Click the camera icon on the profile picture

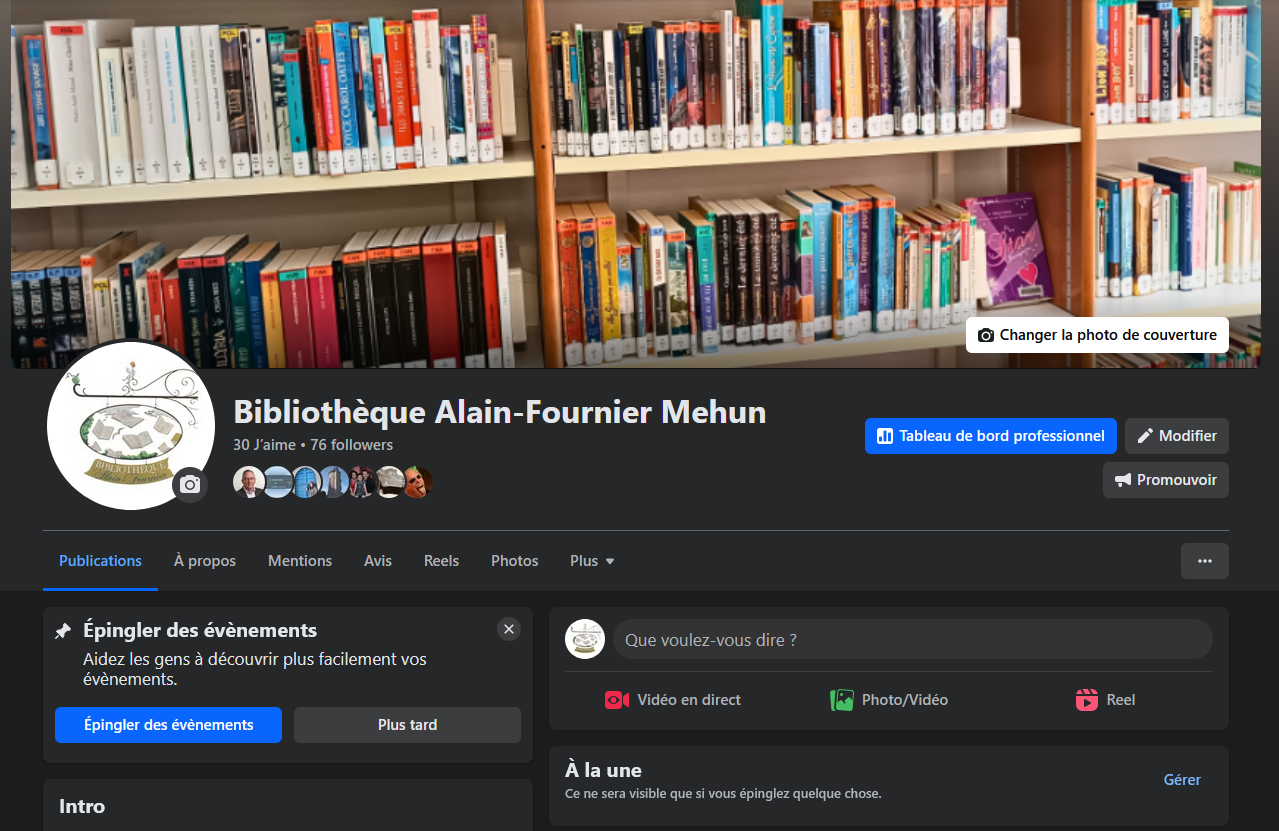[x=190, y=485]
